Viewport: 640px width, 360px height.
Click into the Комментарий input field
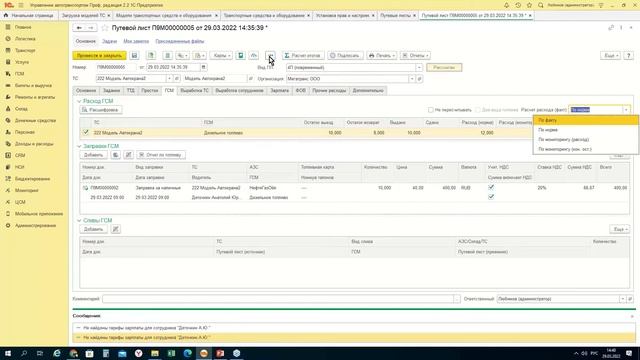(278, 299)
